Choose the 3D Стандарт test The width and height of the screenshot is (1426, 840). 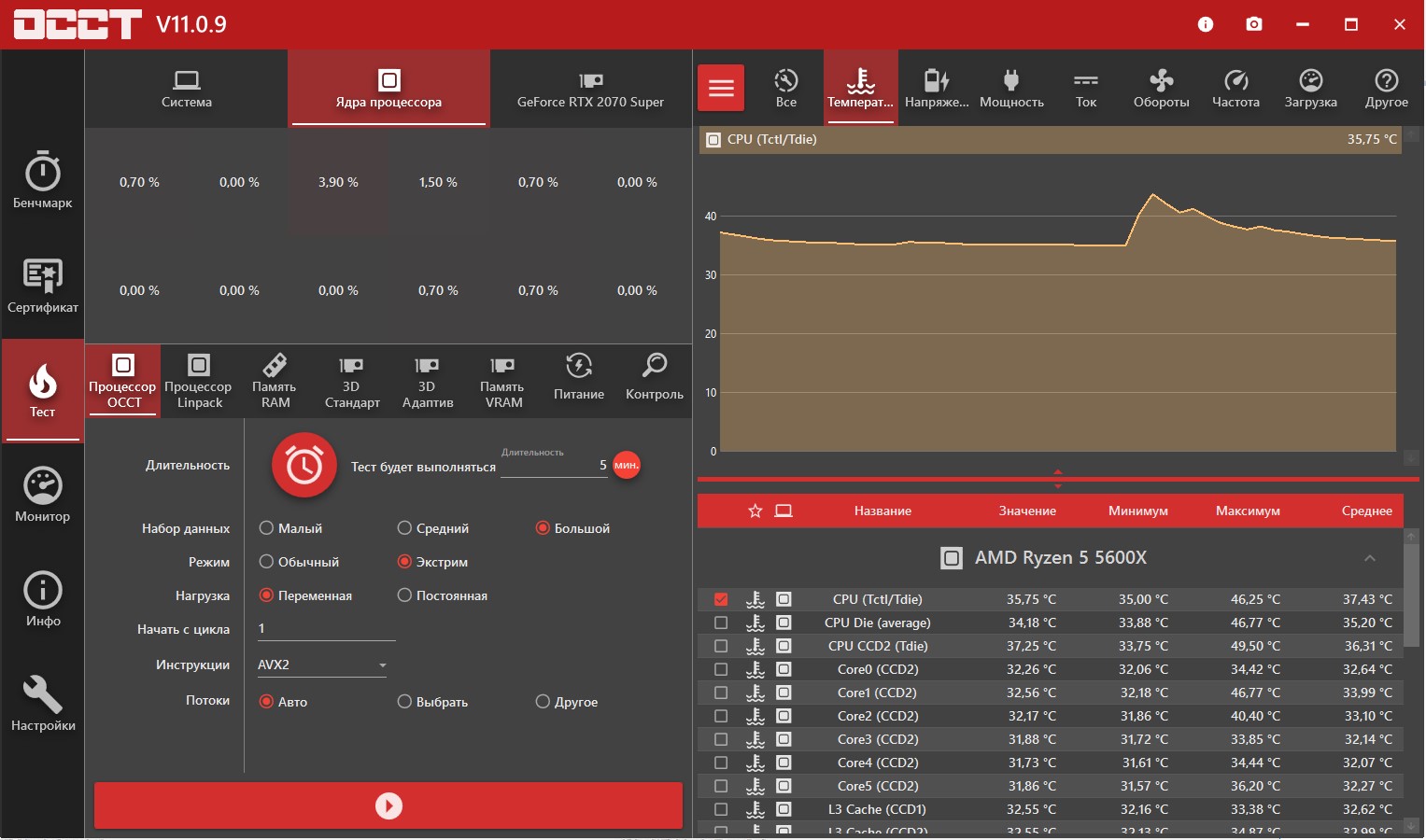tap(352, 381)
